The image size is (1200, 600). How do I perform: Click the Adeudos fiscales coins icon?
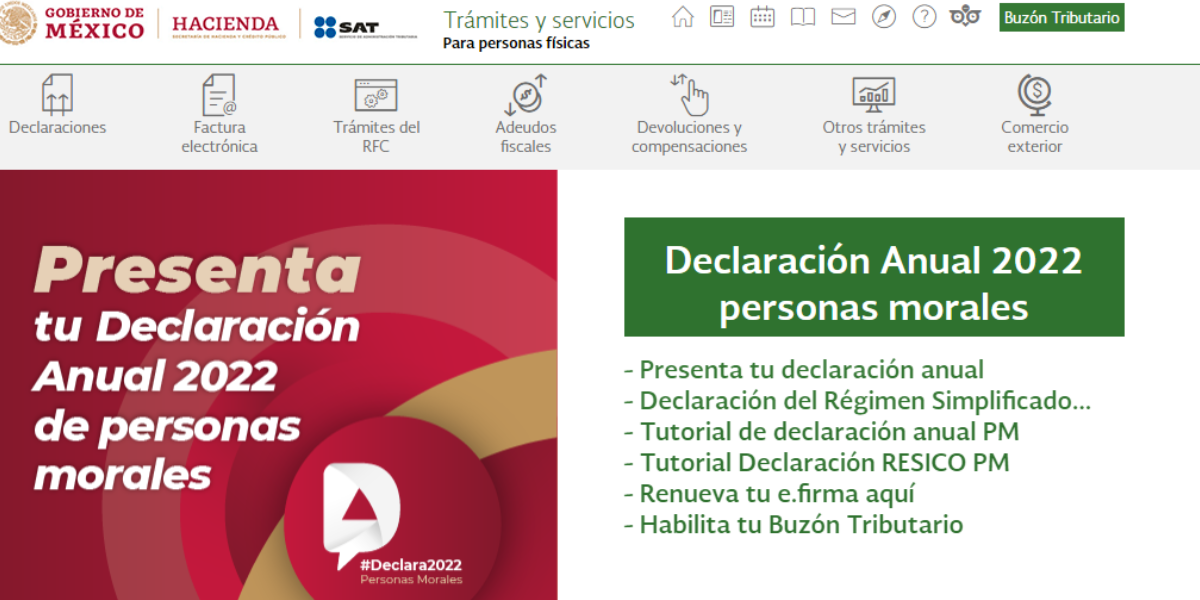526,94
